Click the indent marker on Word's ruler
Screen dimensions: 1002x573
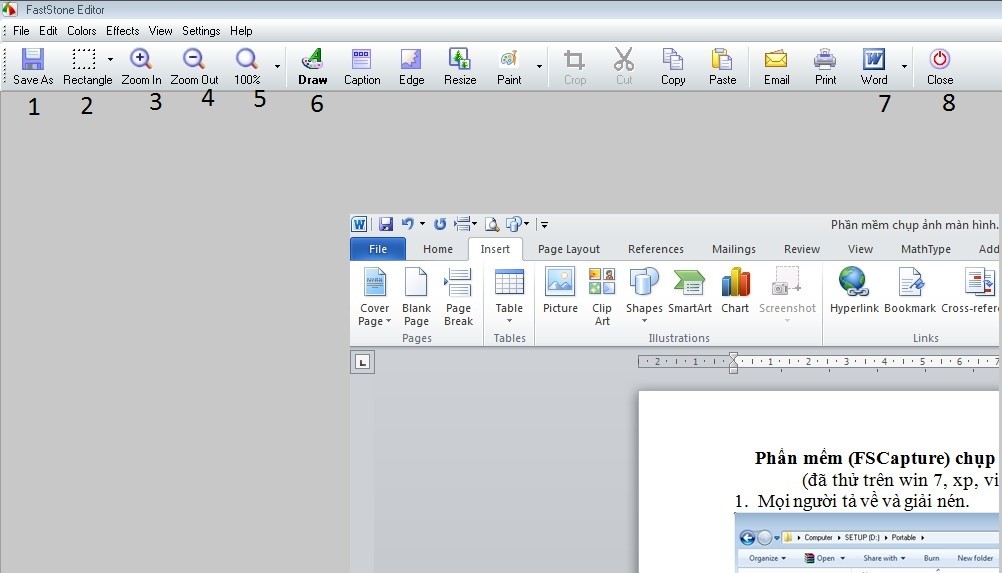pyautogui.click(x=733, y=363)
